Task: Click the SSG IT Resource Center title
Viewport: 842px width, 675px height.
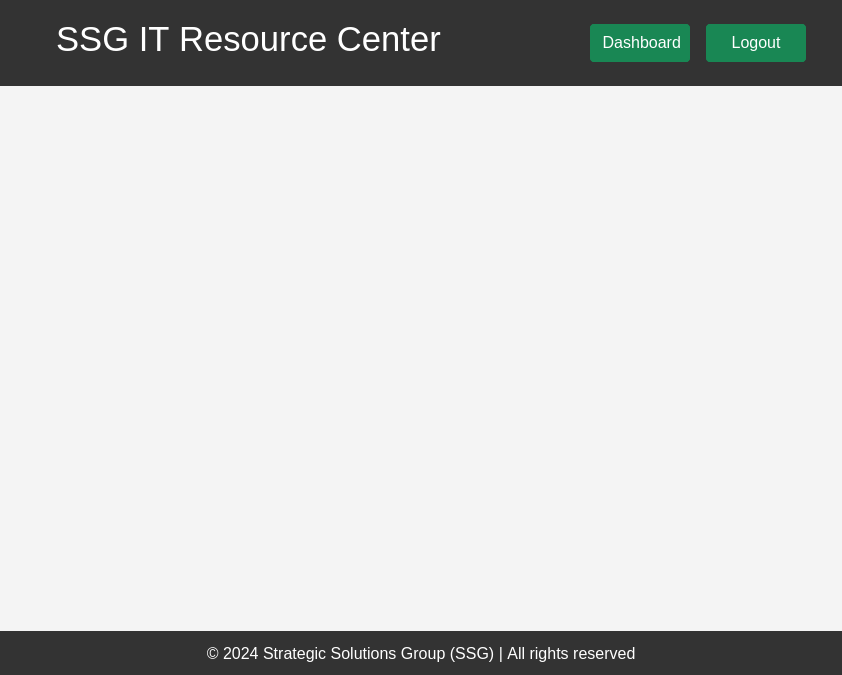Action: [x=248, y=40]
